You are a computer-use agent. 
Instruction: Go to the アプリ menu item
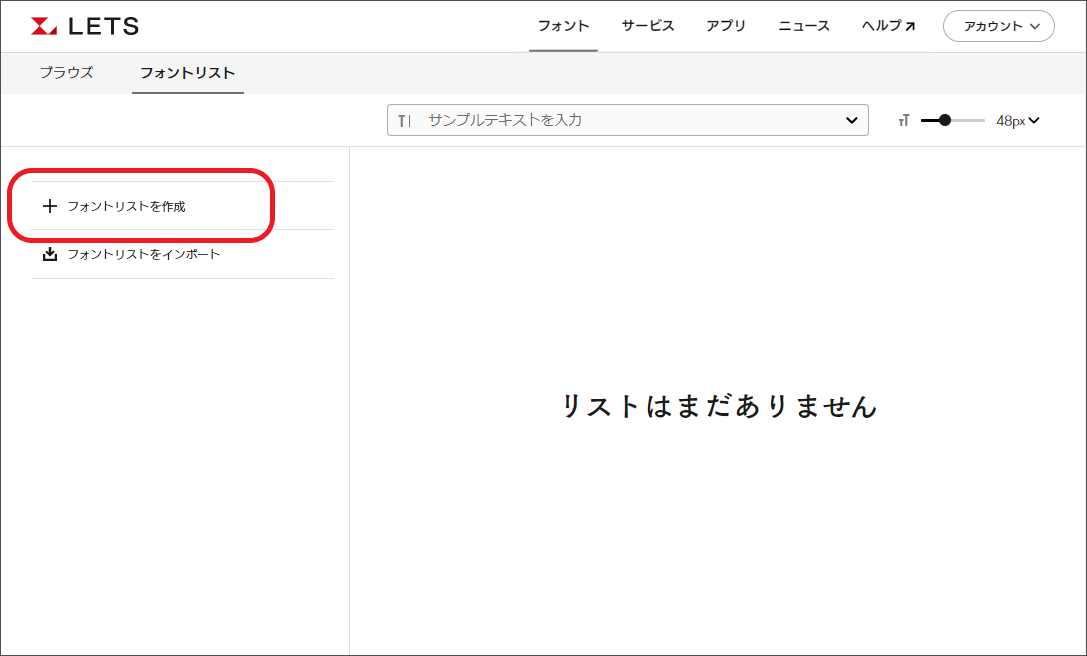726,26
